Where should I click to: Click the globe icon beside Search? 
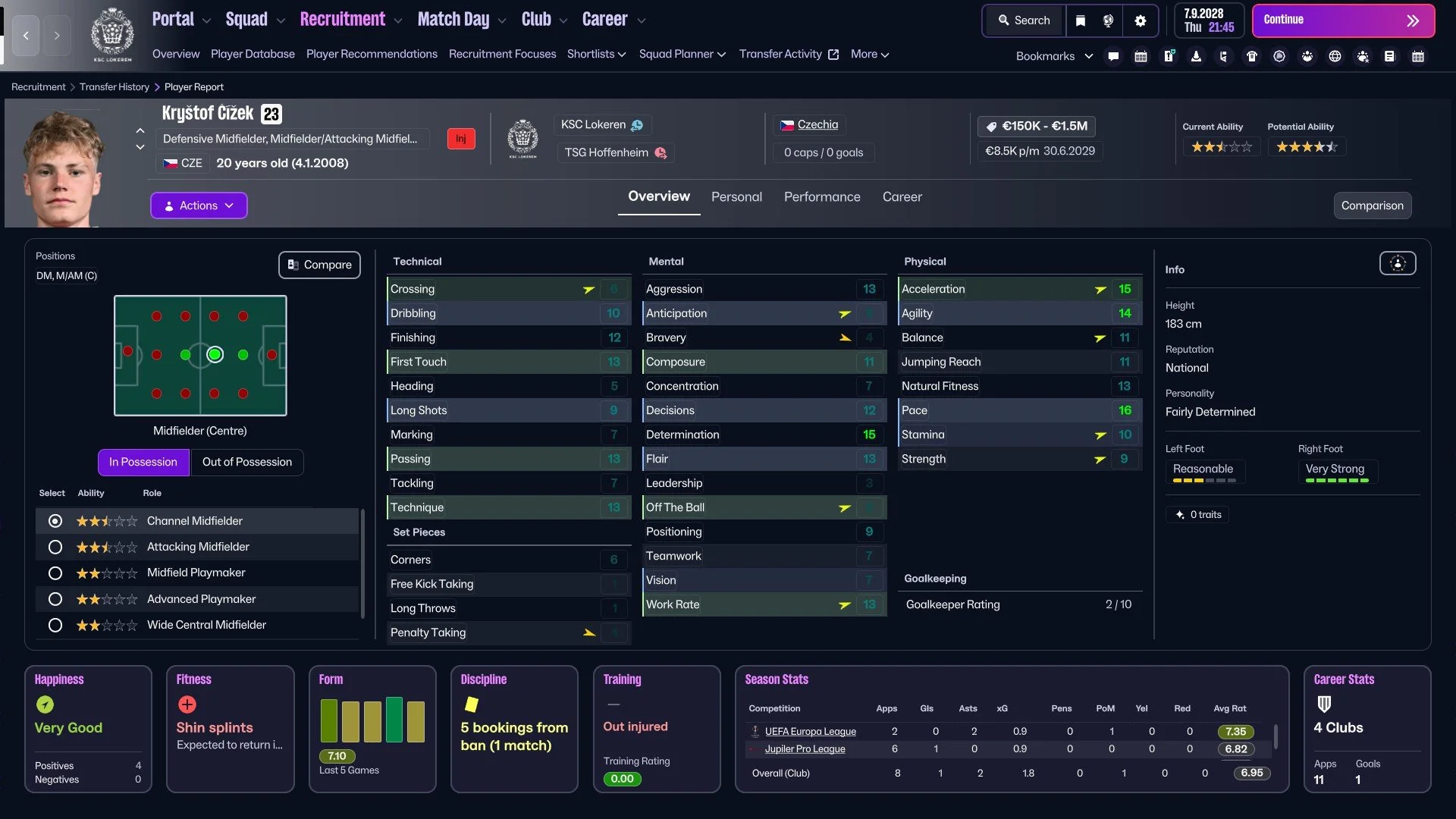[1108, 20]
